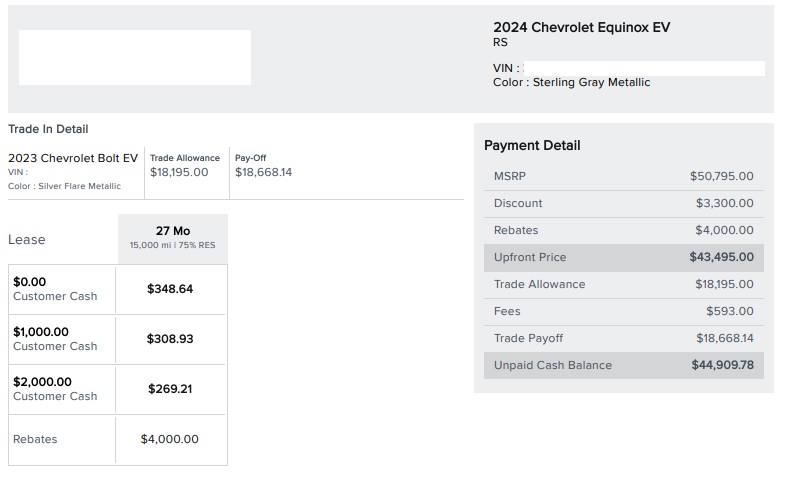This screenshot has width=788, height=483.
Task: Click the Unpaid Cash Balance label
Action: click(553, 365)
